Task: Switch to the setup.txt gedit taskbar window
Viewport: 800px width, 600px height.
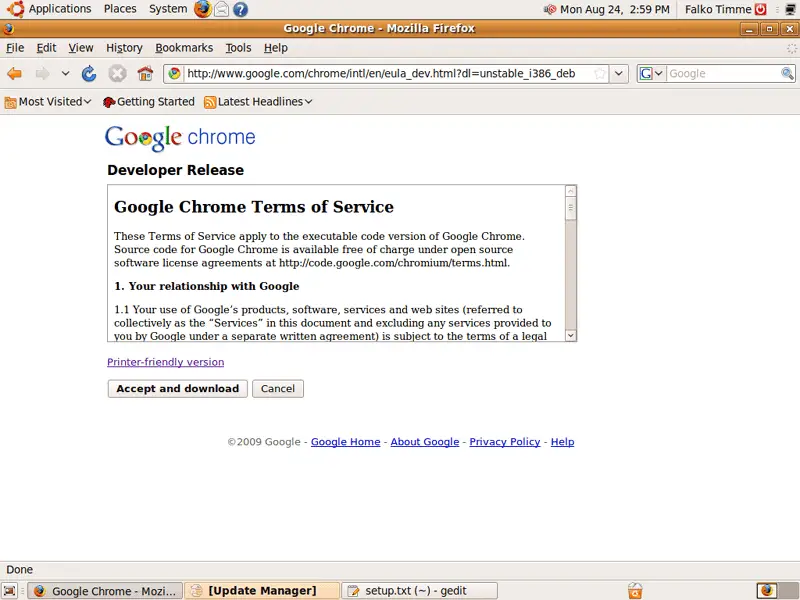Action: coord(419,591)
